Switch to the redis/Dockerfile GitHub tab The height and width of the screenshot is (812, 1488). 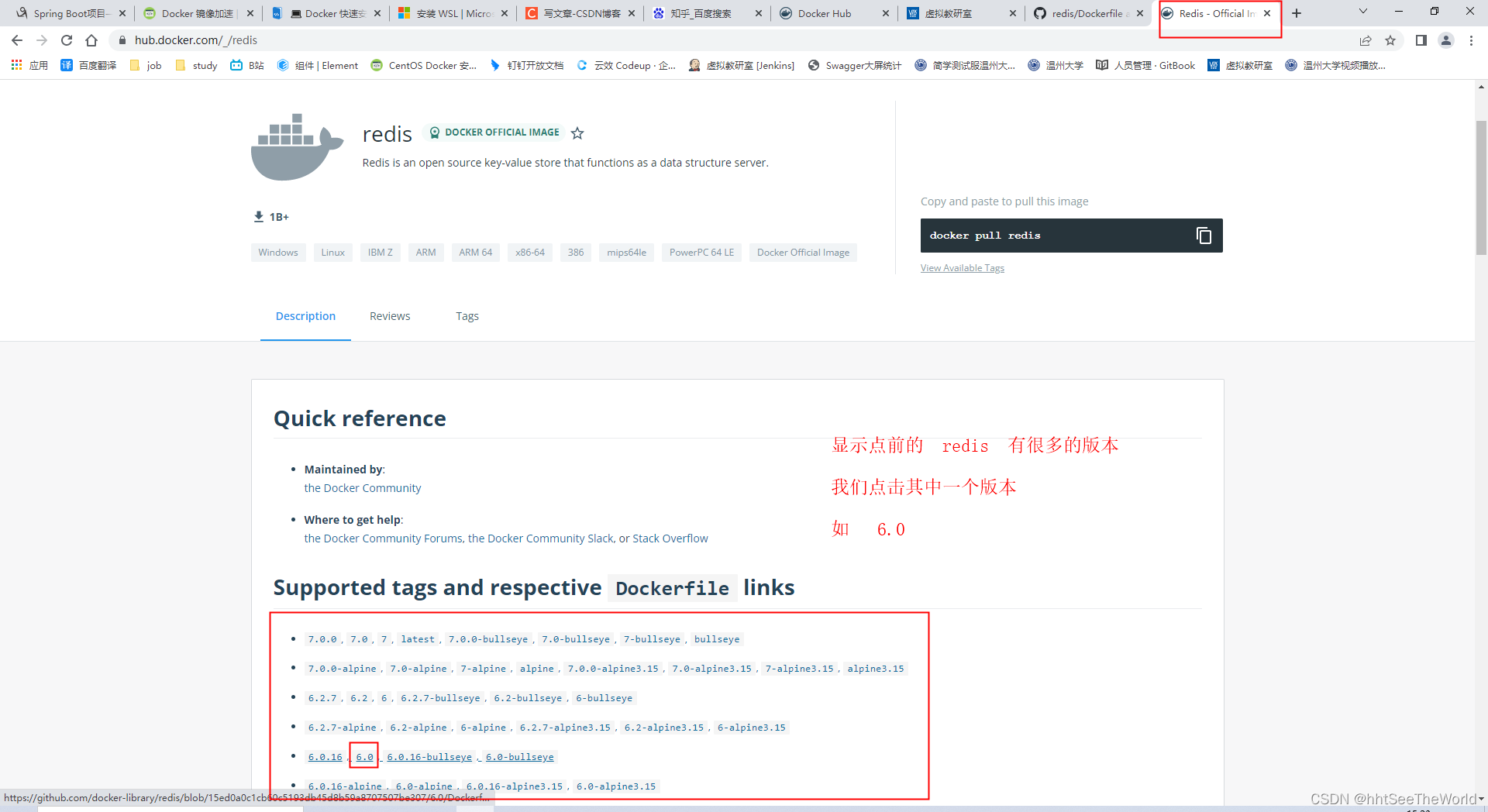[1089, 13]
